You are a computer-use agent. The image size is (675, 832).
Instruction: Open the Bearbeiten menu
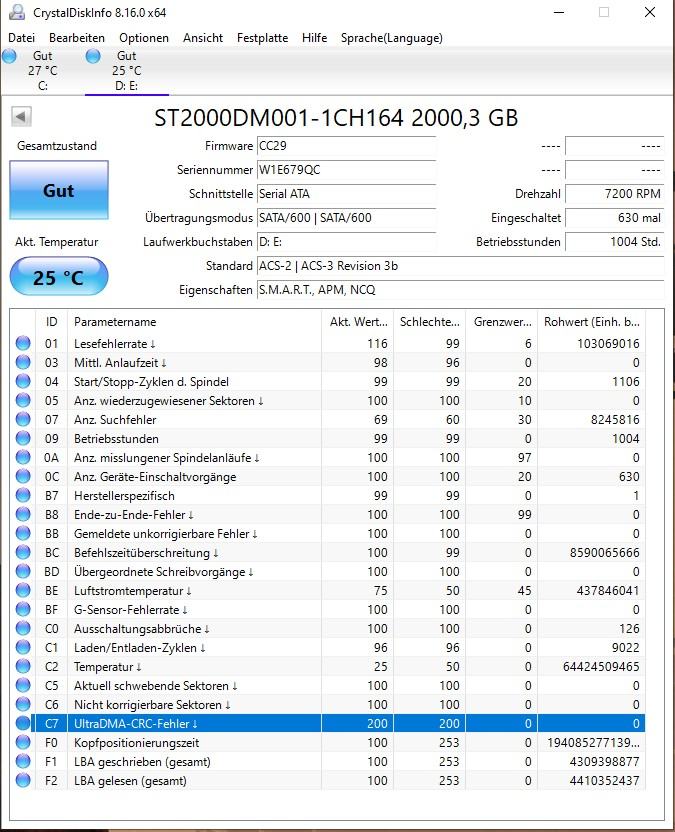pos(77,38)
